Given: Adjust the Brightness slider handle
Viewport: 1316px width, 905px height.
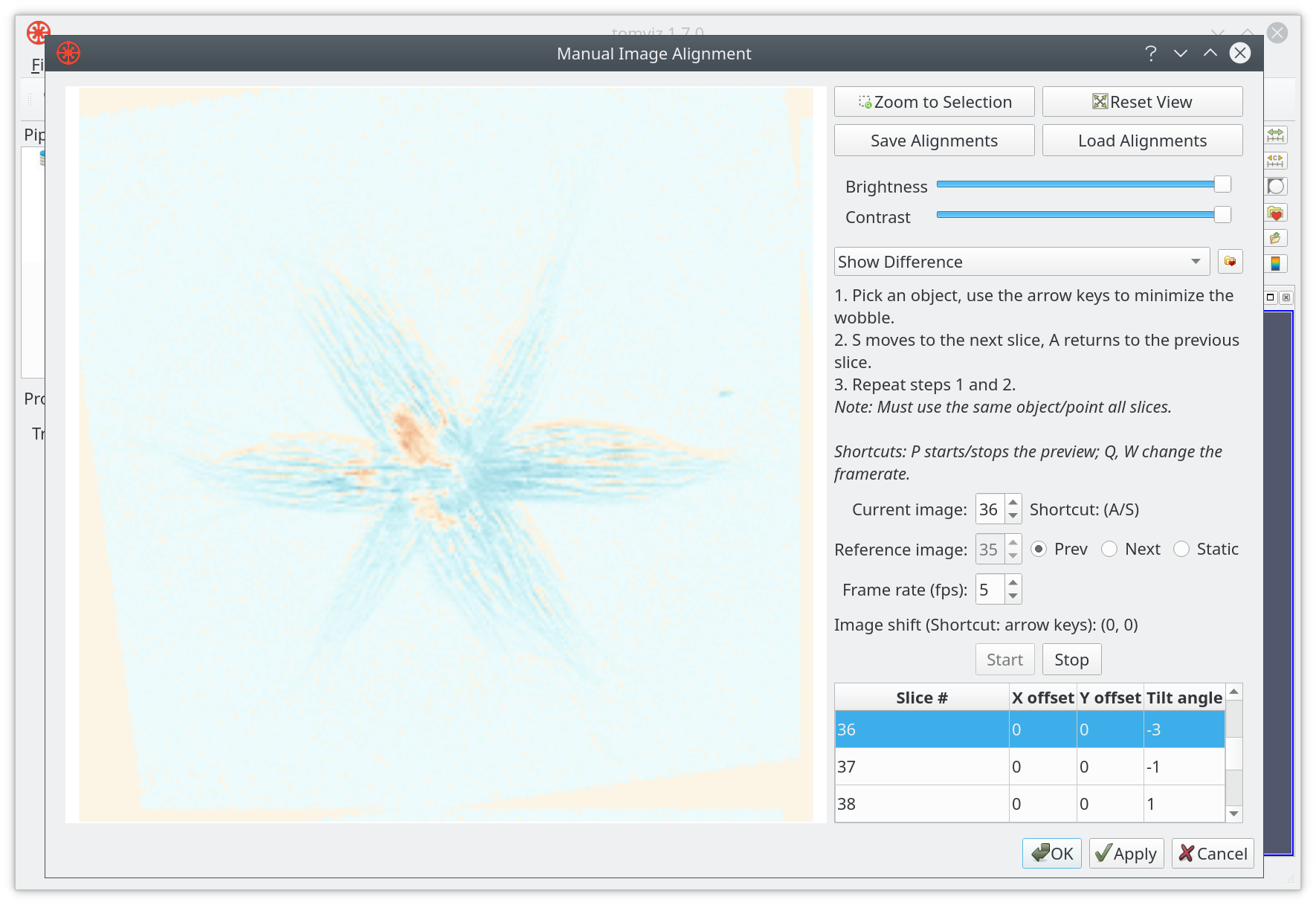Looking at the screenshot, I should [x=1222, y=184].
